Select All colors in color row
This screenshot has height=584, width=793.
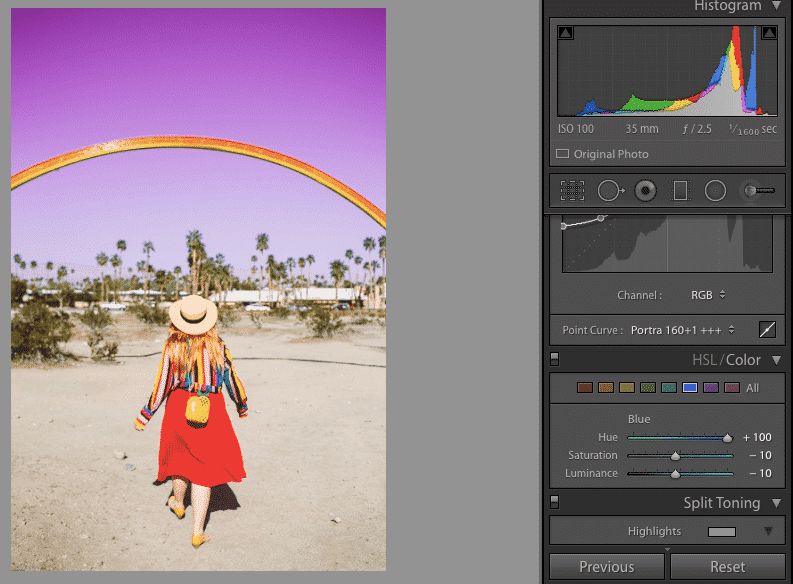point(752,388)
